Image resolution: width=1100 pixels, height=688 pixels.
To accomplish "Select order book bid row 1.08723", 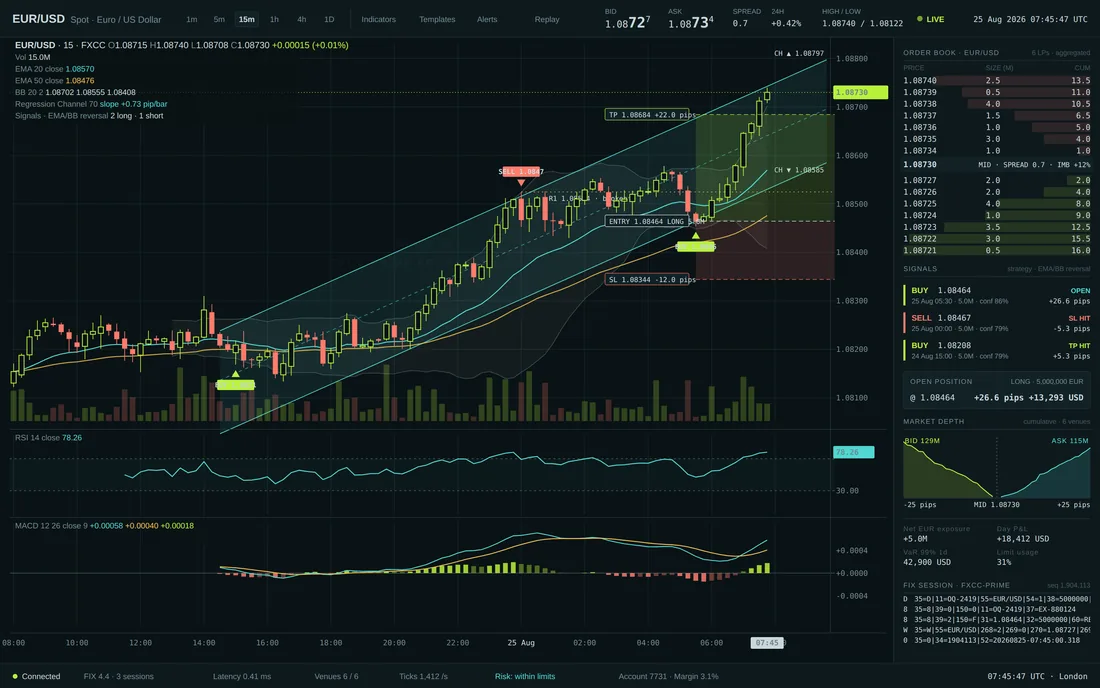I will pyautogui.click(x=996, y=227).
